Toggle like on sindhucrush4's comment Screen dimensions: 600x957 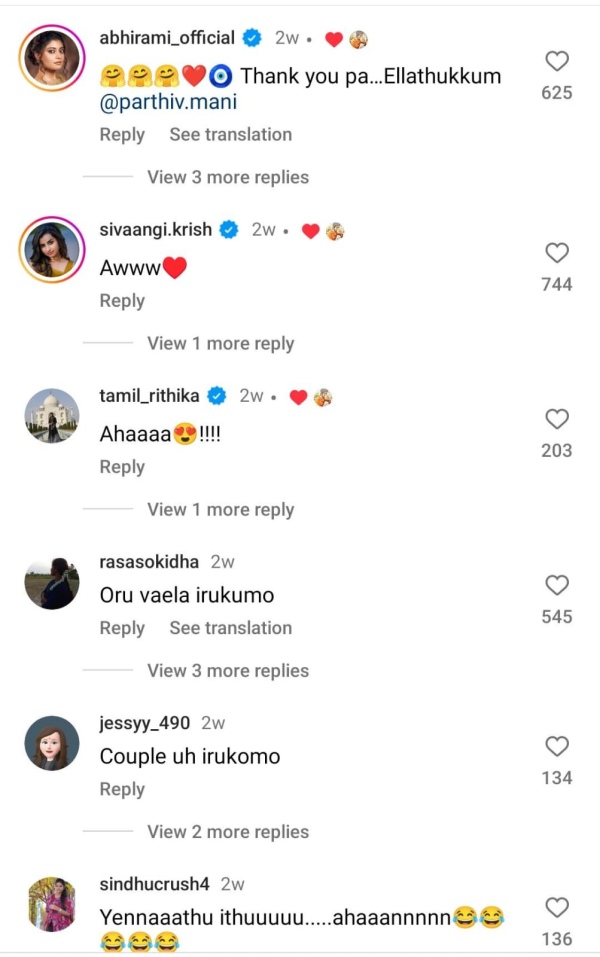click(556, 909)
